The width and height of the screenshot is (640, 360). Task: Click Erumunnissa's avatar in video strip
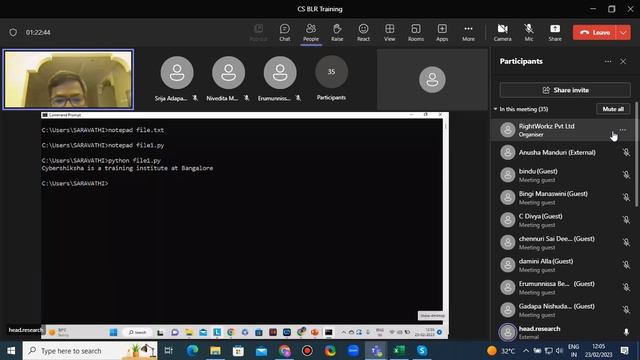click(x=280, y=73)
